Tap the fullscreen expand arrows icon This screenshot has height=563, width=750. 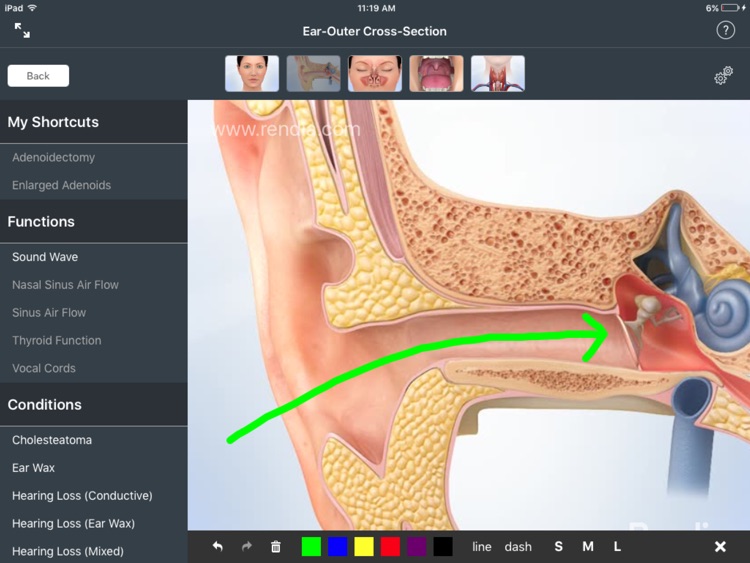[22, 30]
